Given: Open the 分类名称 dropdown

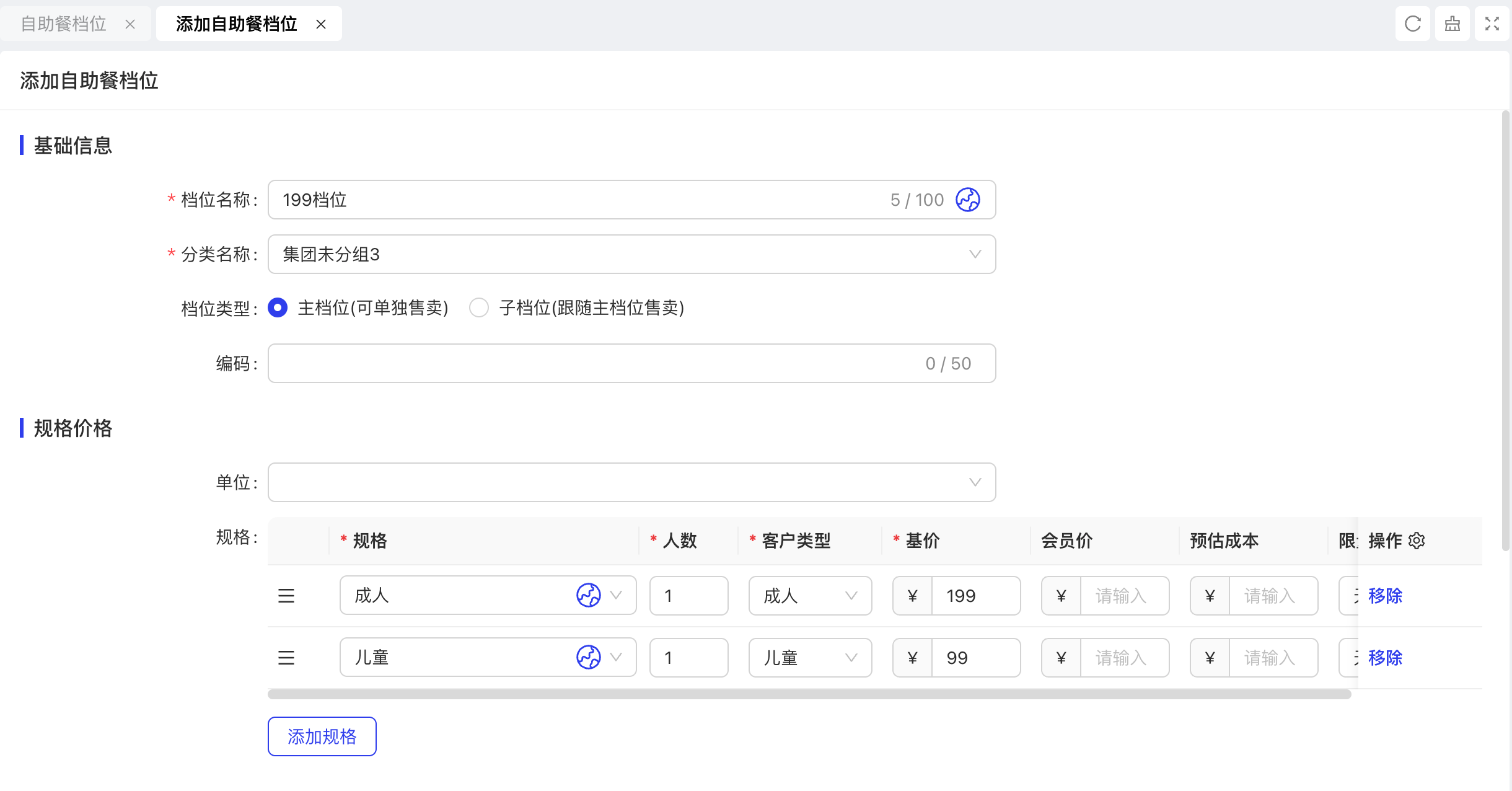Looking at the screenshot, I should point(631,254).
